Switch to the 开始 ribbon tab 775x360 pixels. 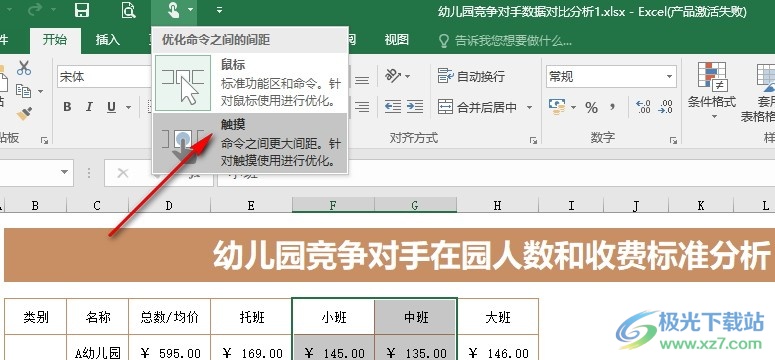pyautogui.click(x=55, y=40)
